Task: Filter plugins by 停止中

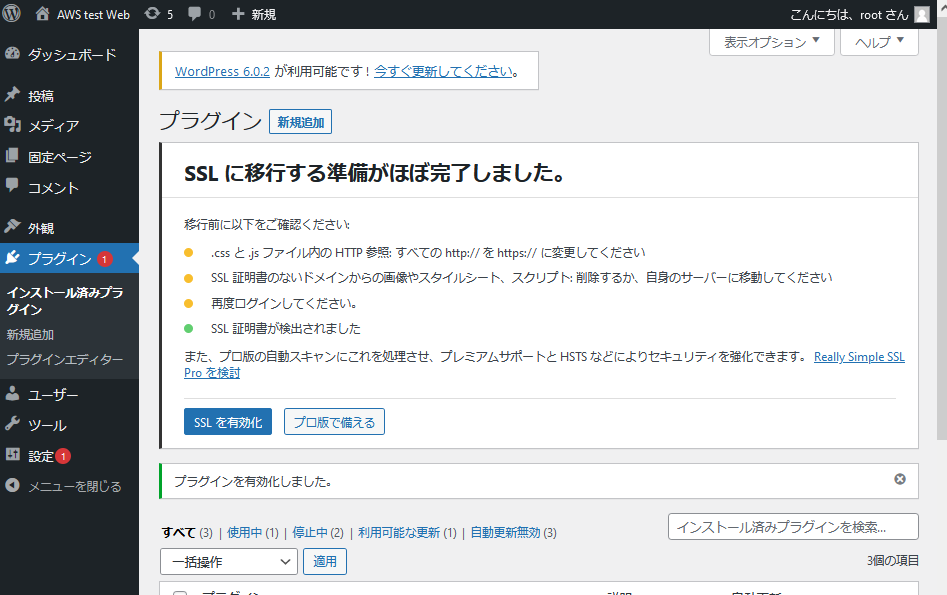Action: tap(310, 532)
